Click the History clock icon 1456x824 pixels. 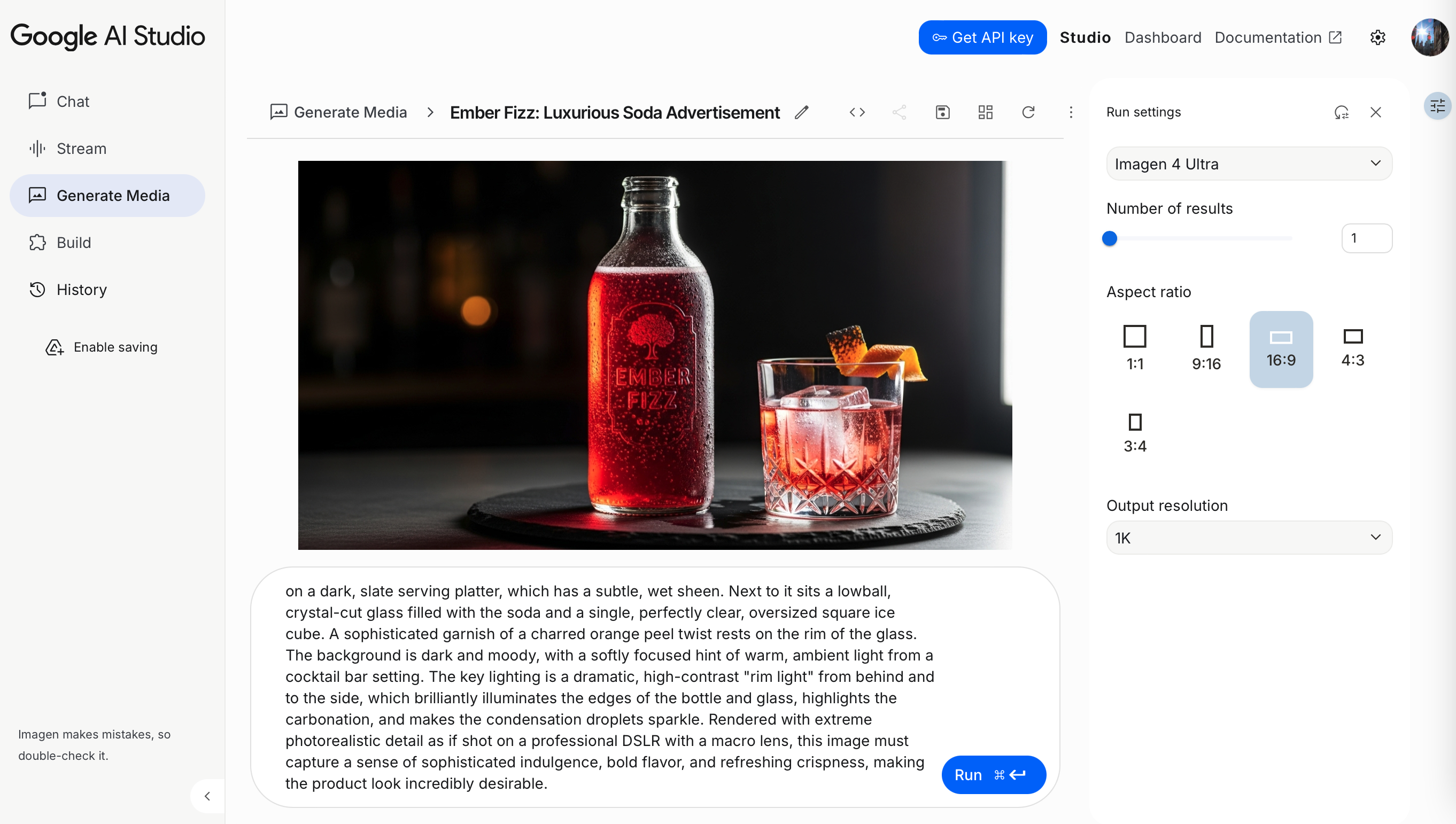[x=37, y=289]
